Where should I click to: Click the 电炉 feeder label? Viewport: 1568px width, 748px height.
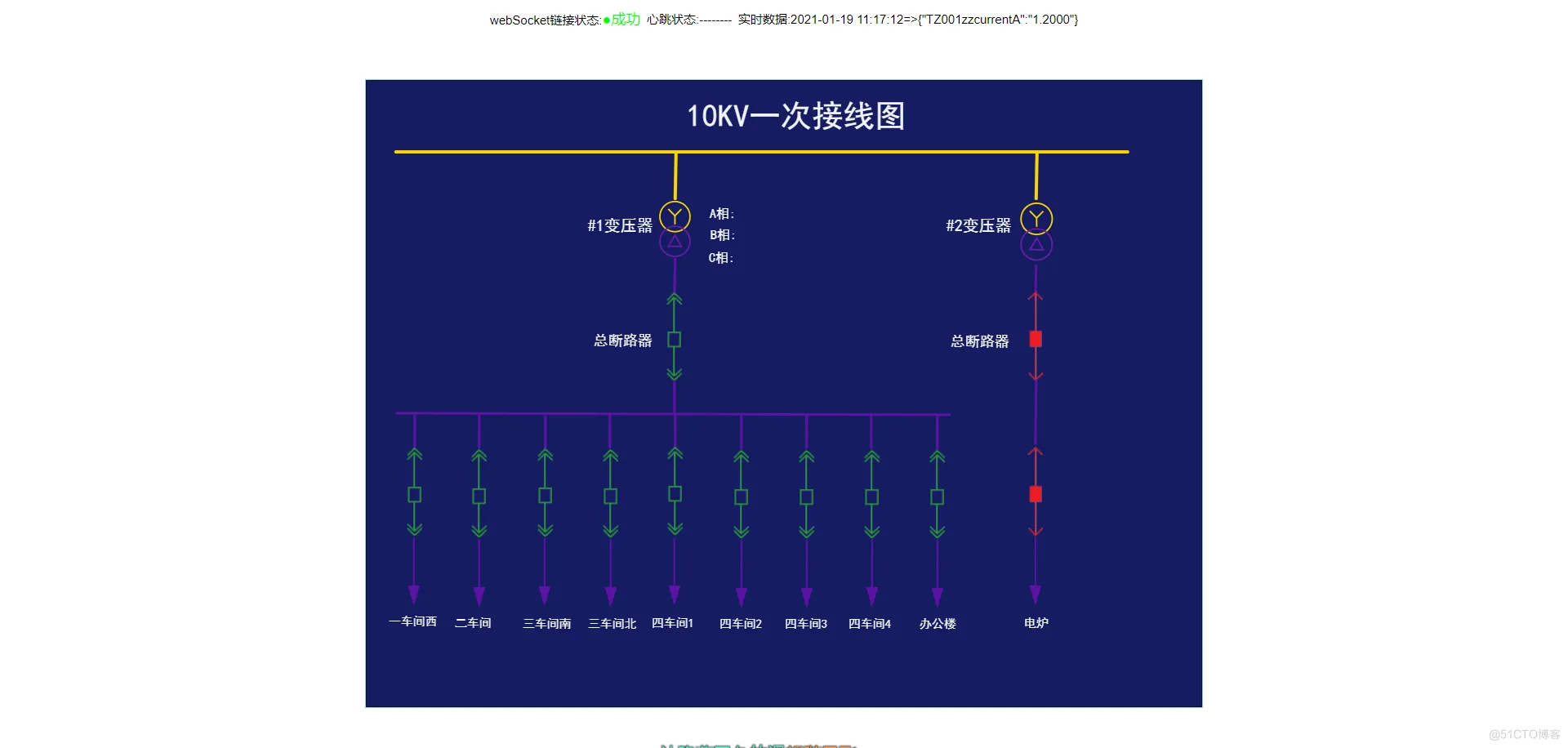click(1036, 623)
